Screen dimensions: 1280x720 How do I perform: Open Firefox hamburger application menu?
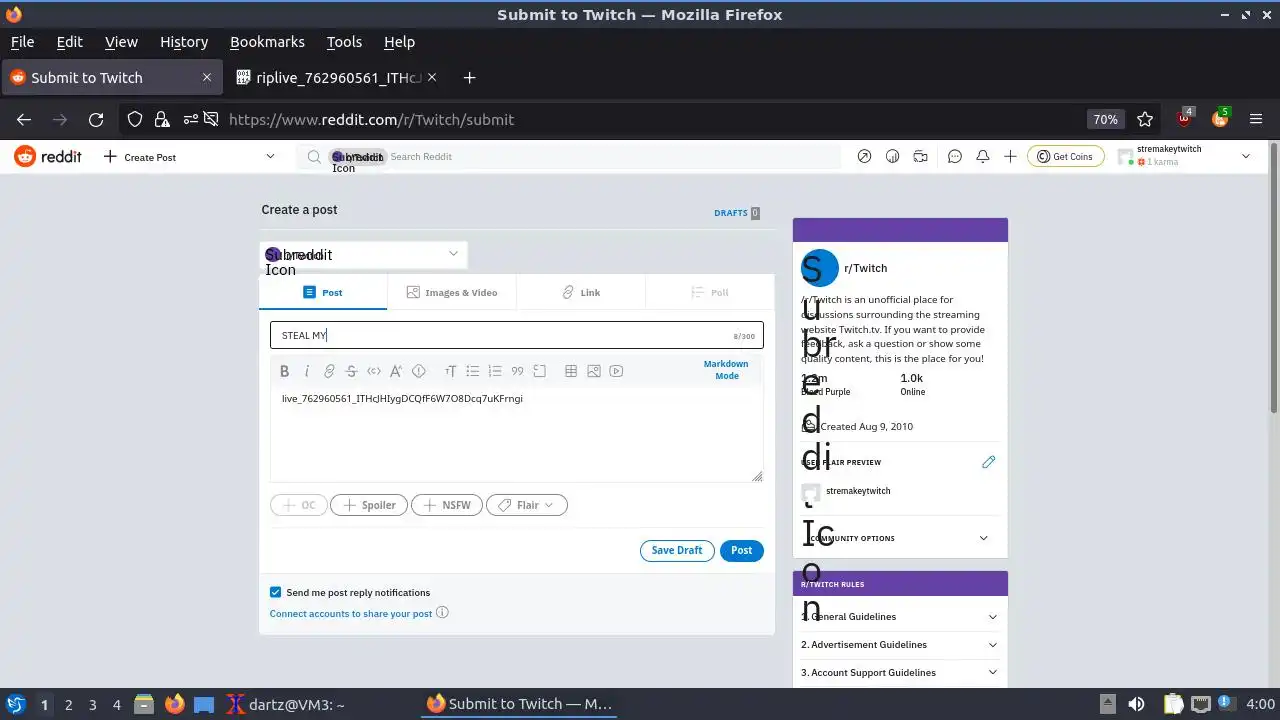coord(1256,119)
